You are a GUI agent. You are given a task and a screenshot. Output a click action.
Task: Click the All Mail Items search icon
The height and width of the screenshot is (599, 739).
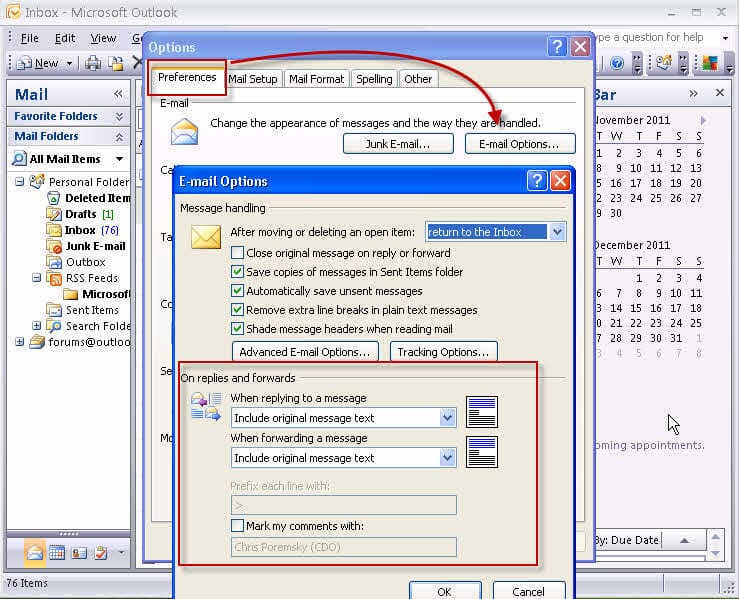[x=18, y=159]
